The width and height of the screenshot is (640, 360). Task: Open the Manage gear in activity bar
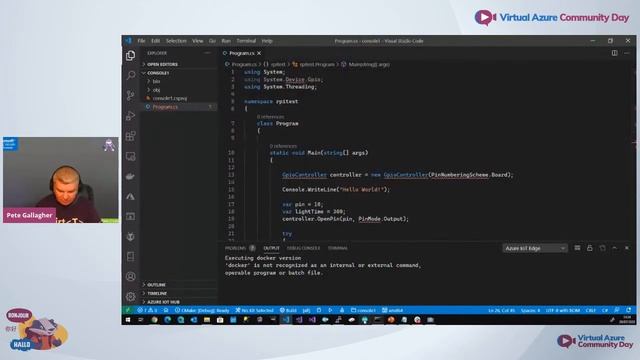click(x=131, y=296)
